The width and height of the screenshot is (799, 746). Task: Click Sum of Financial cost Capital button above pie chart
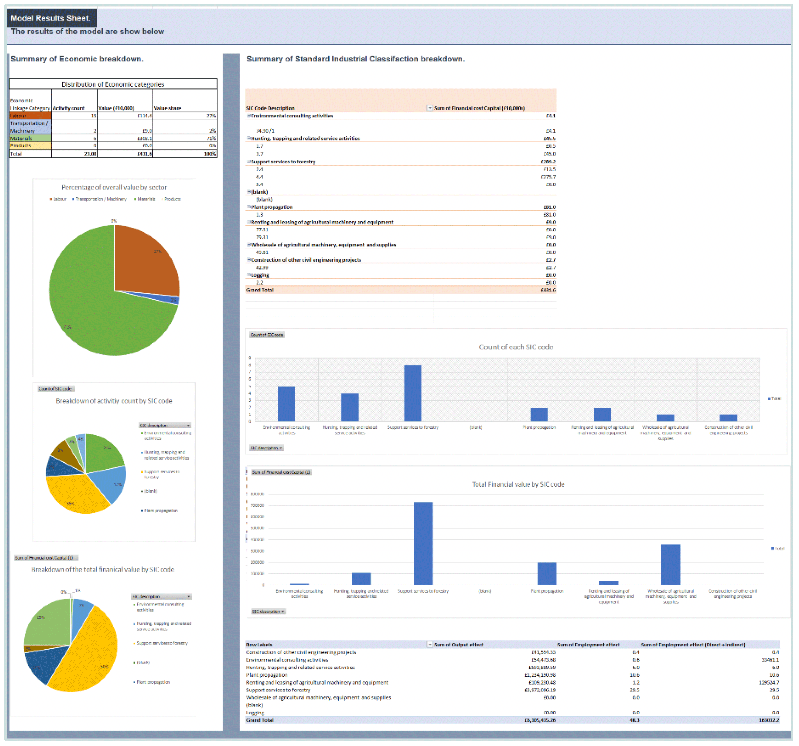pos(46,558)
